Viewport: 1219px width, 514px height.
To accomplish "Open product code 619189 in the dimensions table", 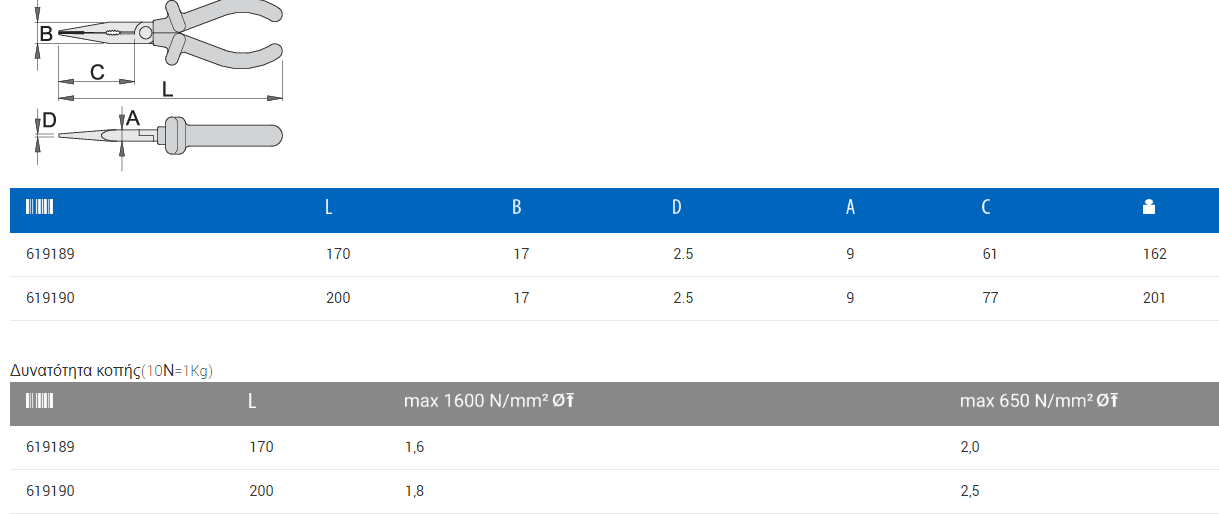I will click(x=50, y=254).
